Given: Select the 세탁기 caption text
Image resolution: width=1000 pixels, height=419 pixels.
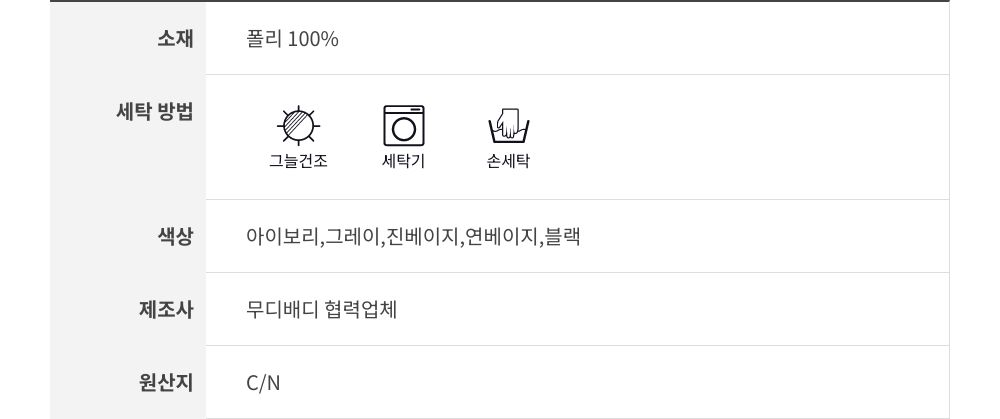Looking at the screenshot, I should click(404, 161).
